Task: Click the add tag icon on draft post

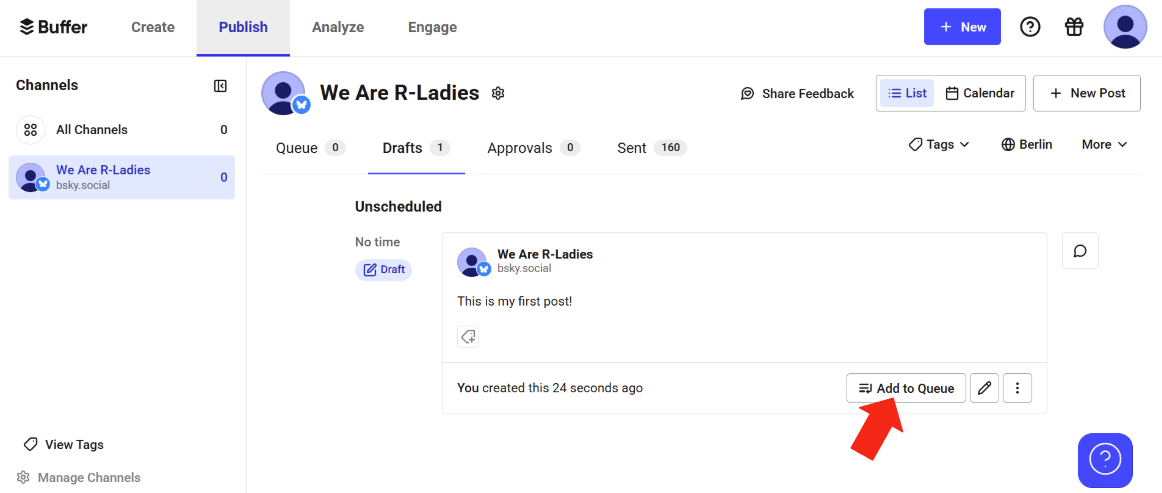Action: tap(468, 337)
